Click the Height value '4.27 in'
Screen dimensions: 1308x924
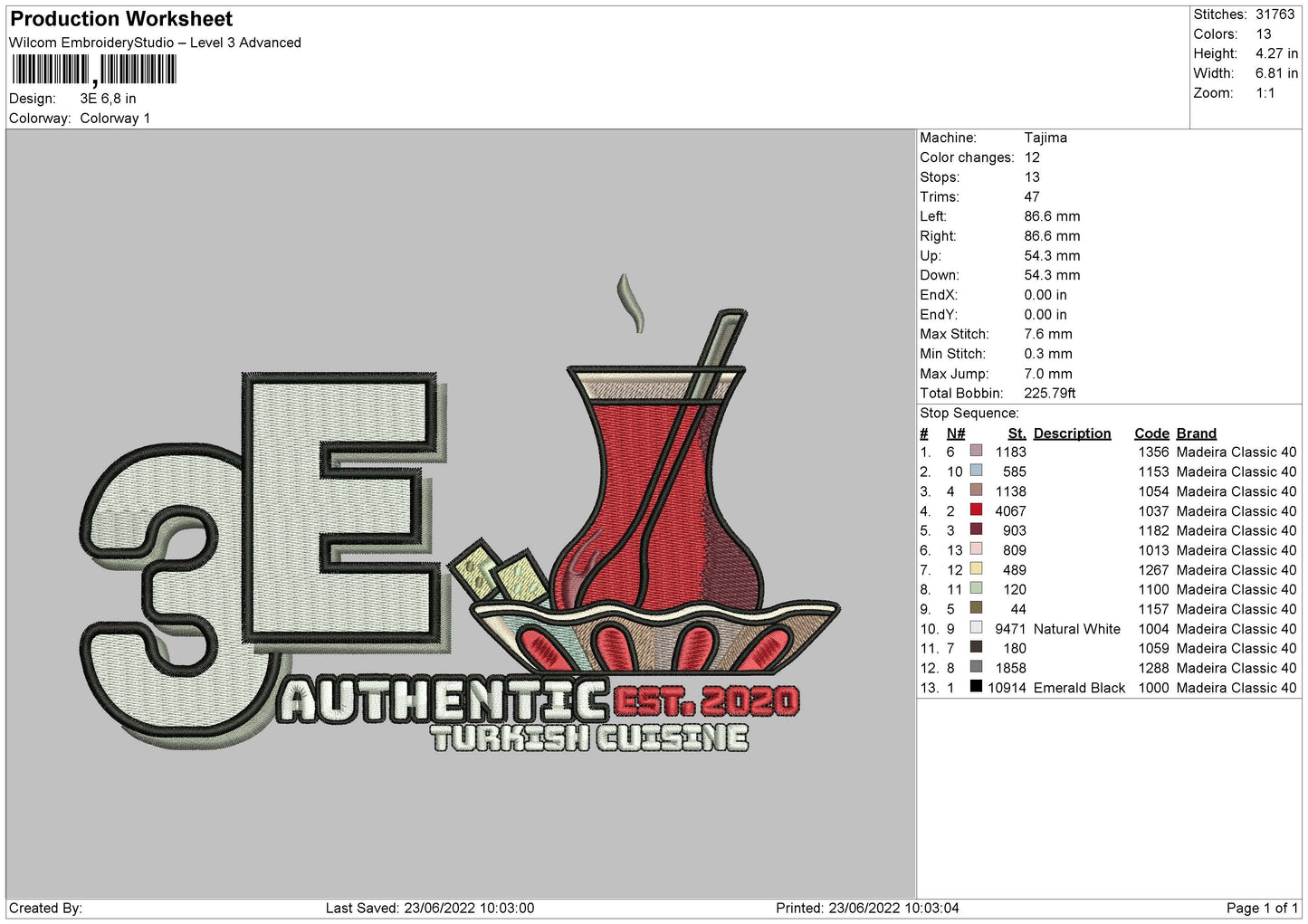point(1276,53)
